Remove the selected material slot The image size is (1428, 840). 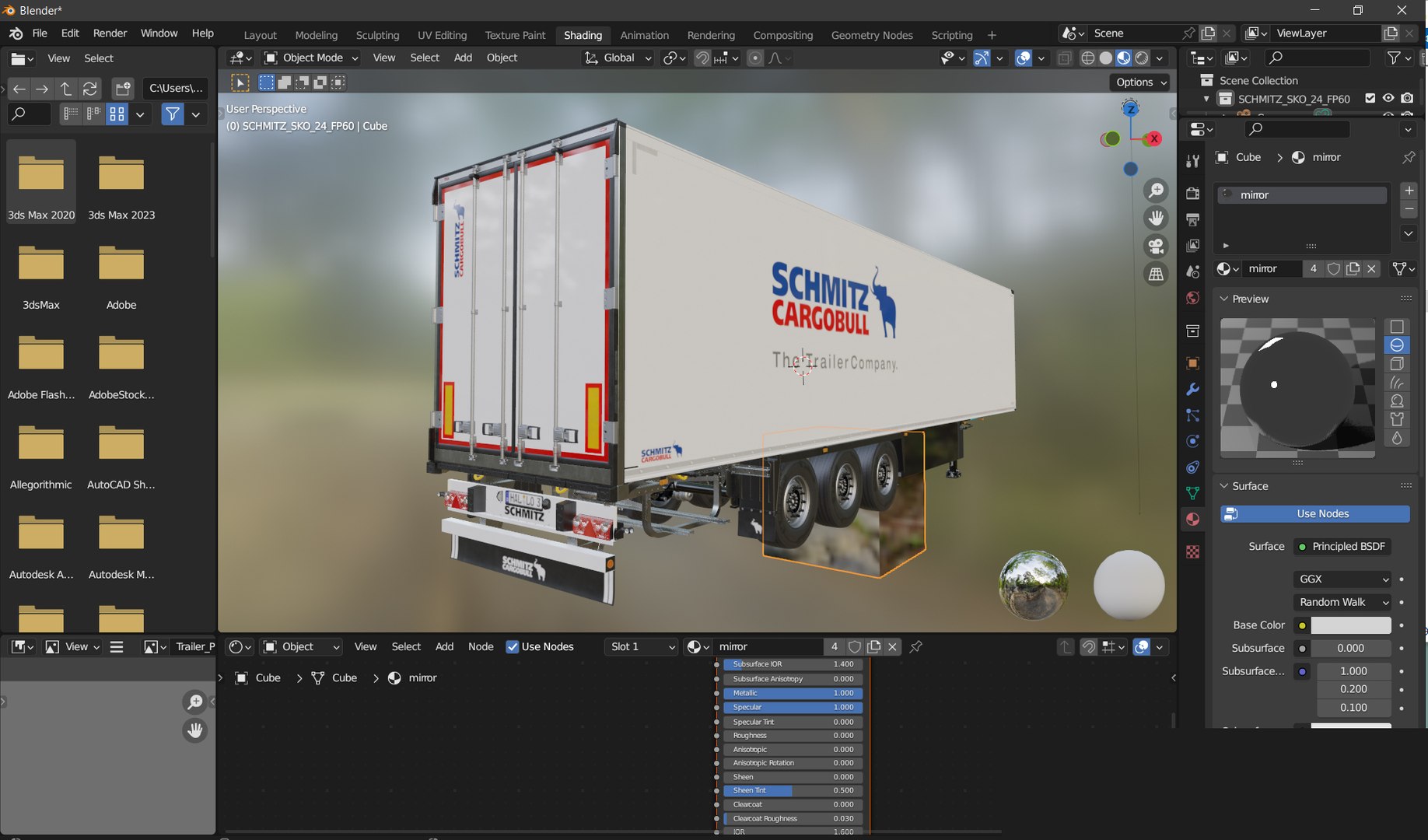(x=1409, y=209)
